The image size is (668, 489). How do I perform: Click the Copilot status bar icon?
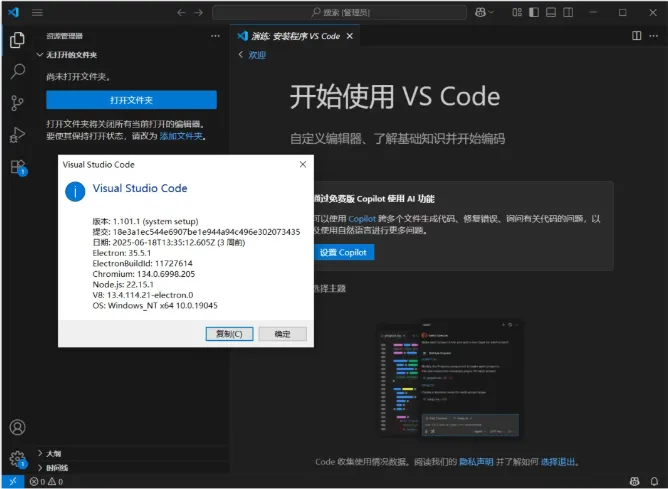tap(634, 482)
